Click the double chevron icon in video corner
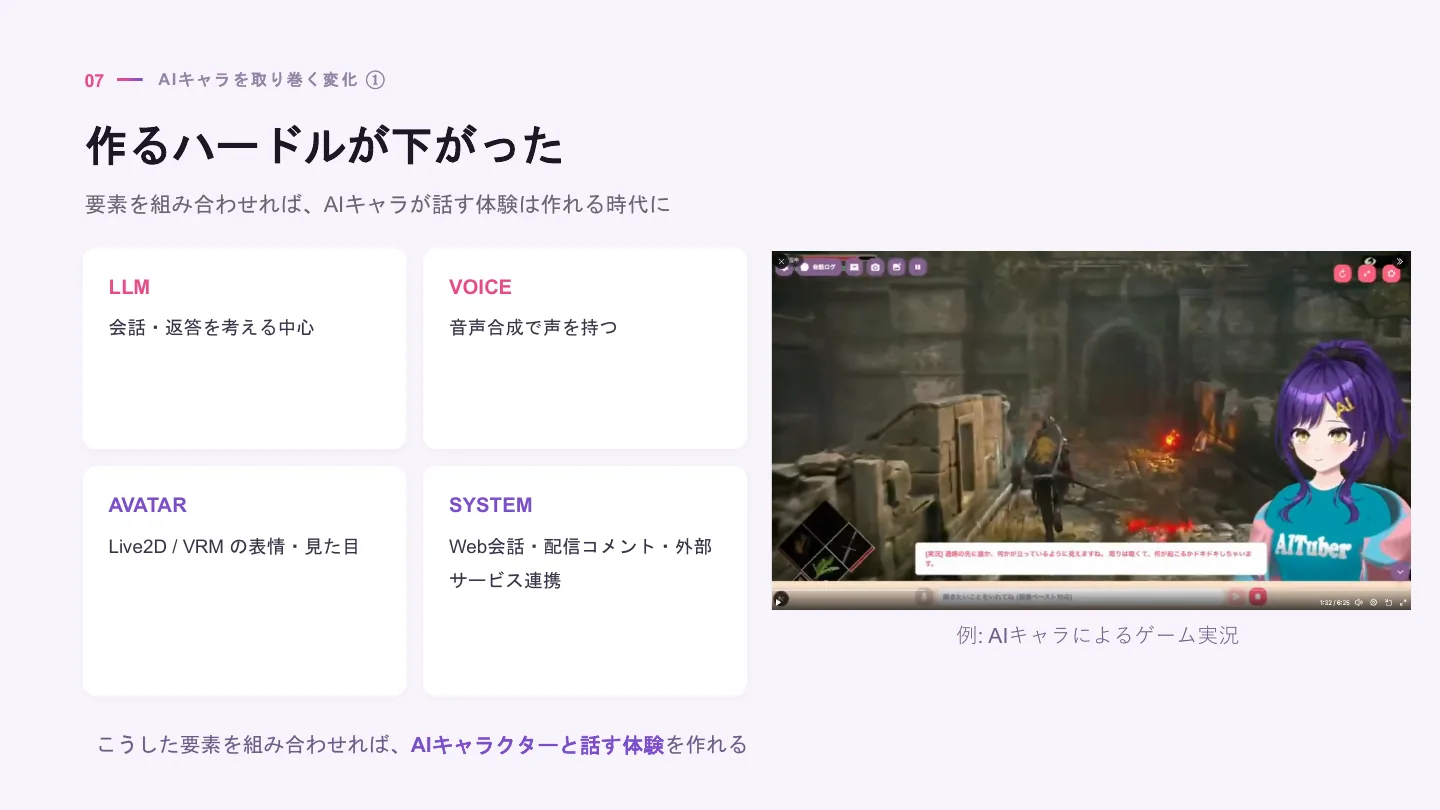Screen dimensions: 1440x810 coord(1400,261)
